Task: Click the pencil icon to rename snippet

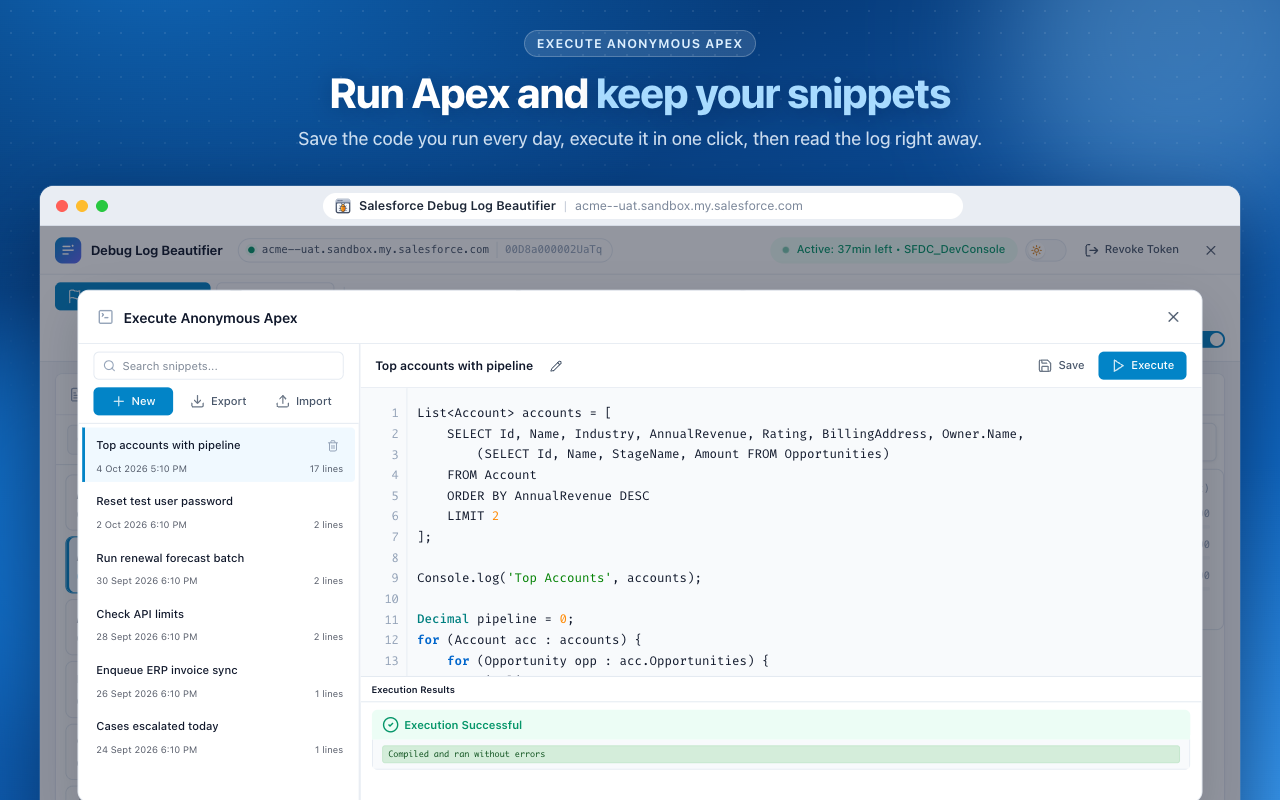Action: (556, 366)
